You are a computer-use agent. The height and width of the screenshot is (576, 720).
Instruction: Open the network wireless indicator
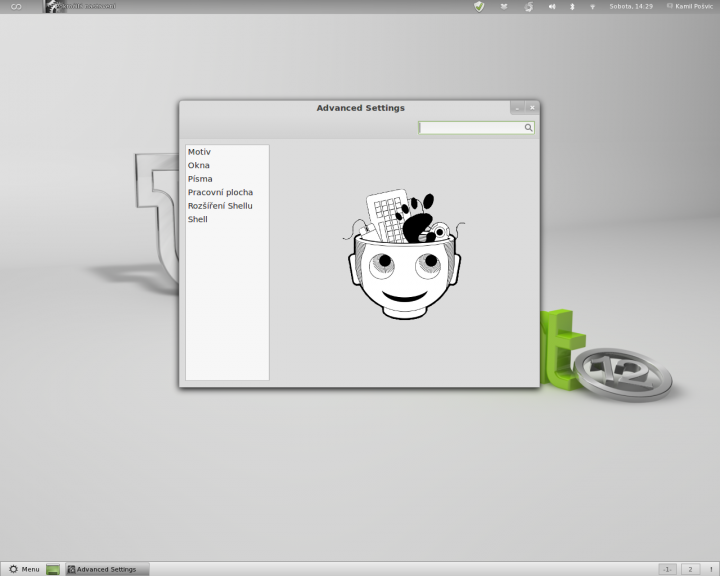(x=592, y=6)
